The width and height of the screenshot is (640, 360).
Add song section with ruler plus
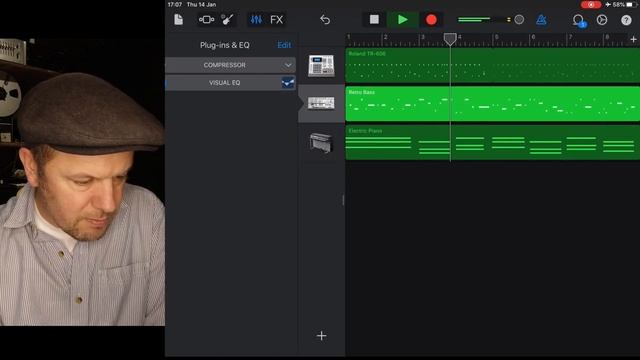(x=633, y=39)
